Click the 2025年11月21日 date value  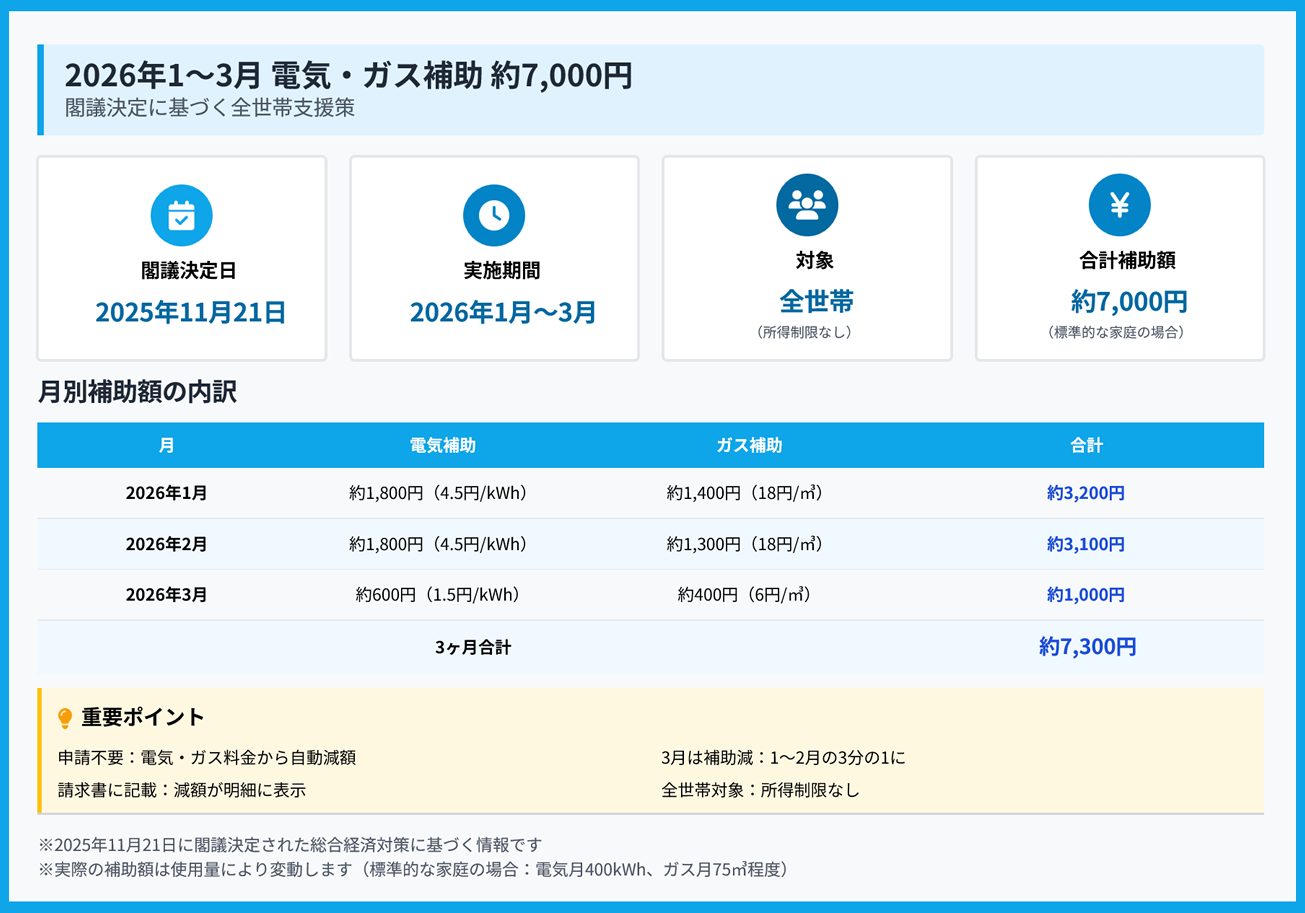pos(190,312)
